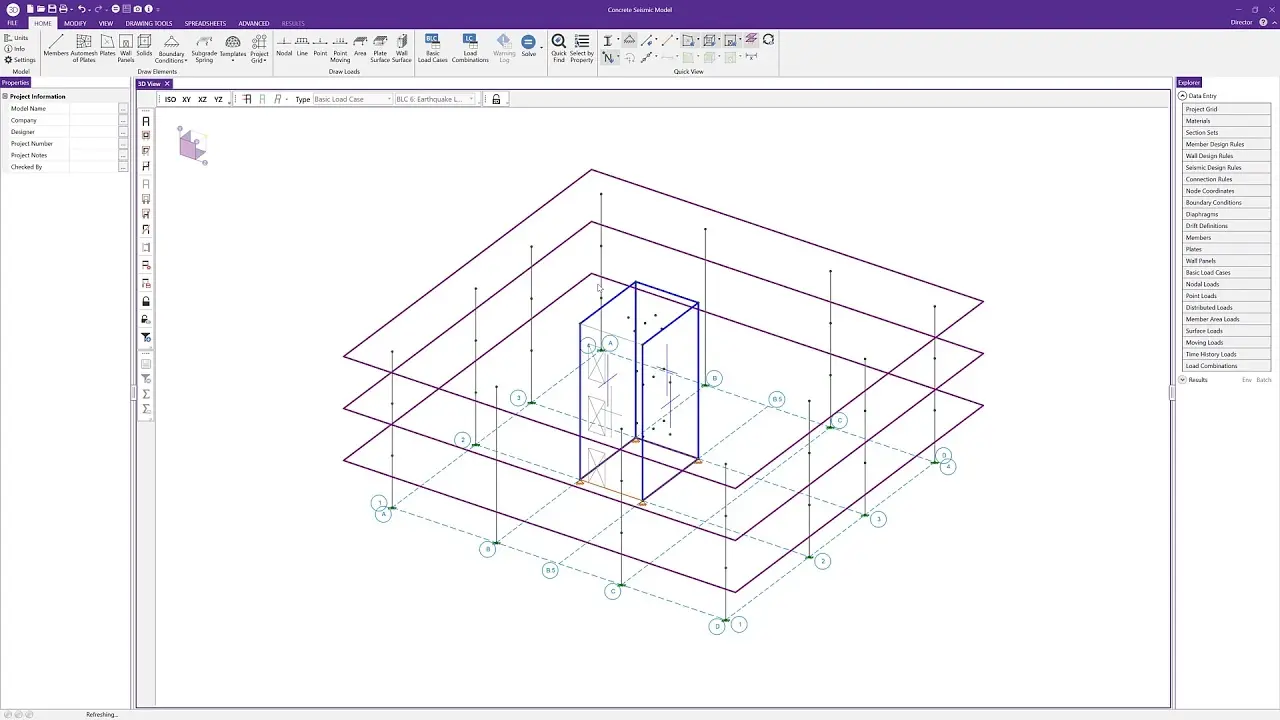Select the Wall Panels draw tool
The width and height of the screenshot is (1280, 720).
(126, 49)
